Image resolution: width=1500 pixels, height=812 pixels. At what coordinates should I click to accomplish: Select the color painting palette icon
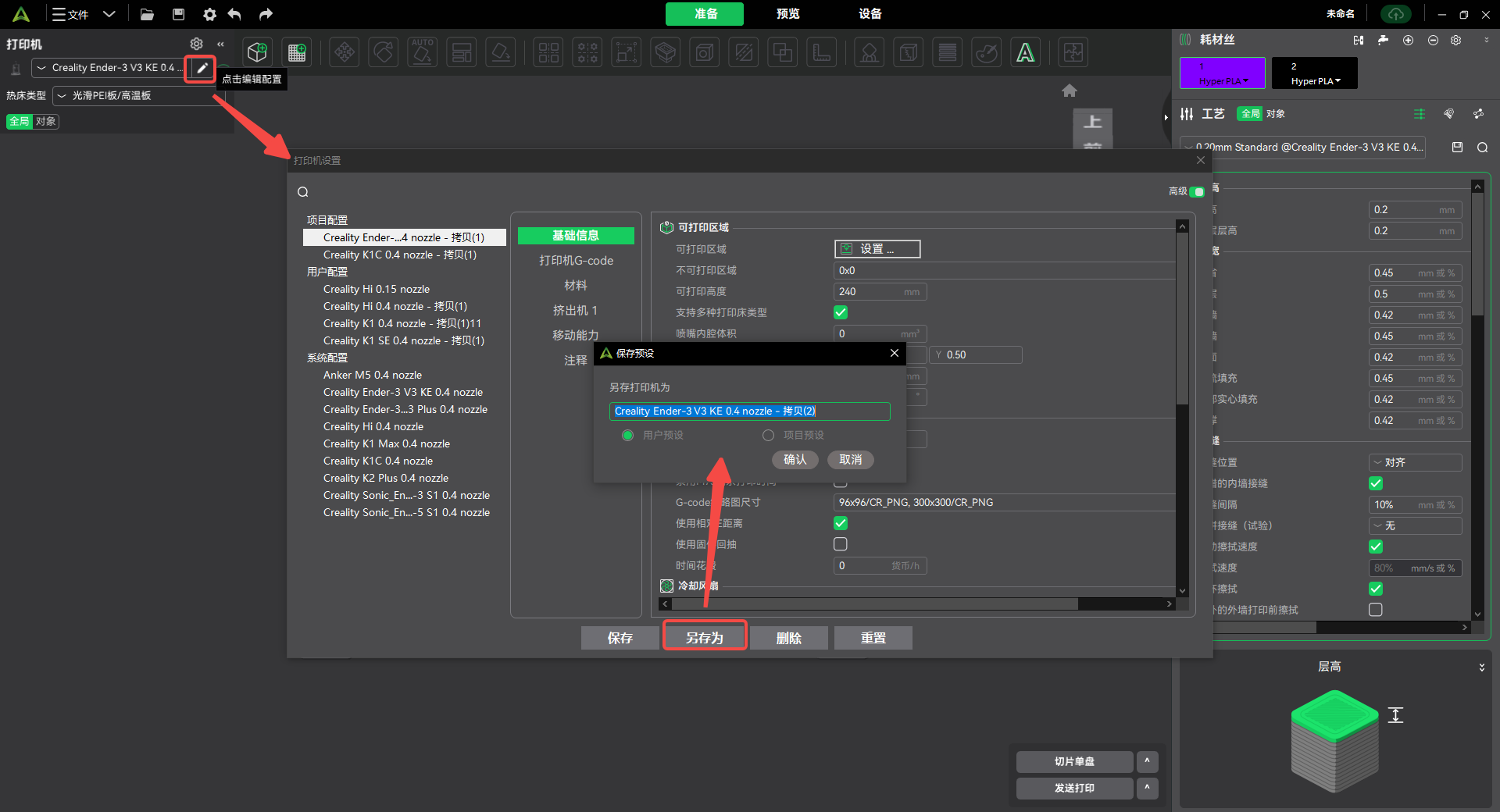pos(987,52)
